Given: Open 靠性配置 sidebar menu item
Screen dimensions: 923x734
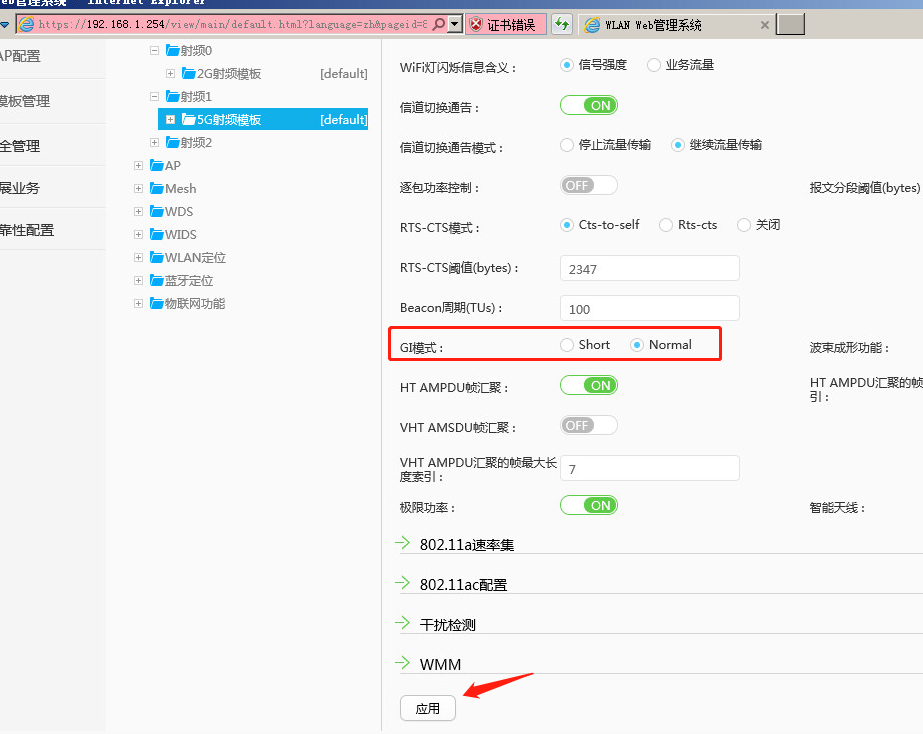Looking at the screenshot, I should tap(27, 230).
